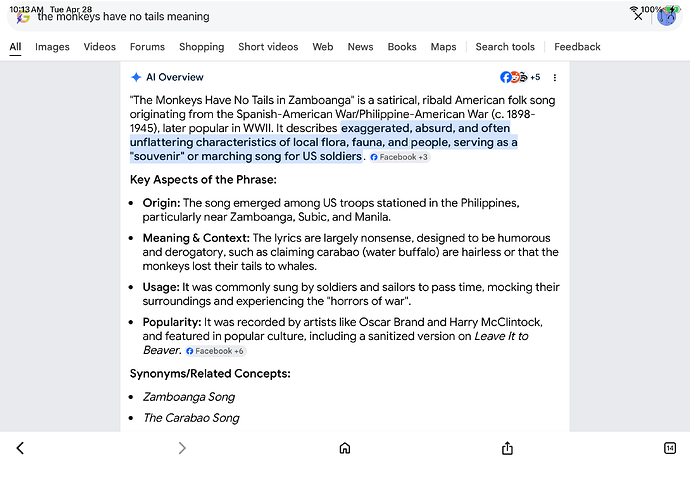This screenshot has height=479, width=690.
Task: Tap the AI Overview sparkle icon
Action: [x=136, y=77]
